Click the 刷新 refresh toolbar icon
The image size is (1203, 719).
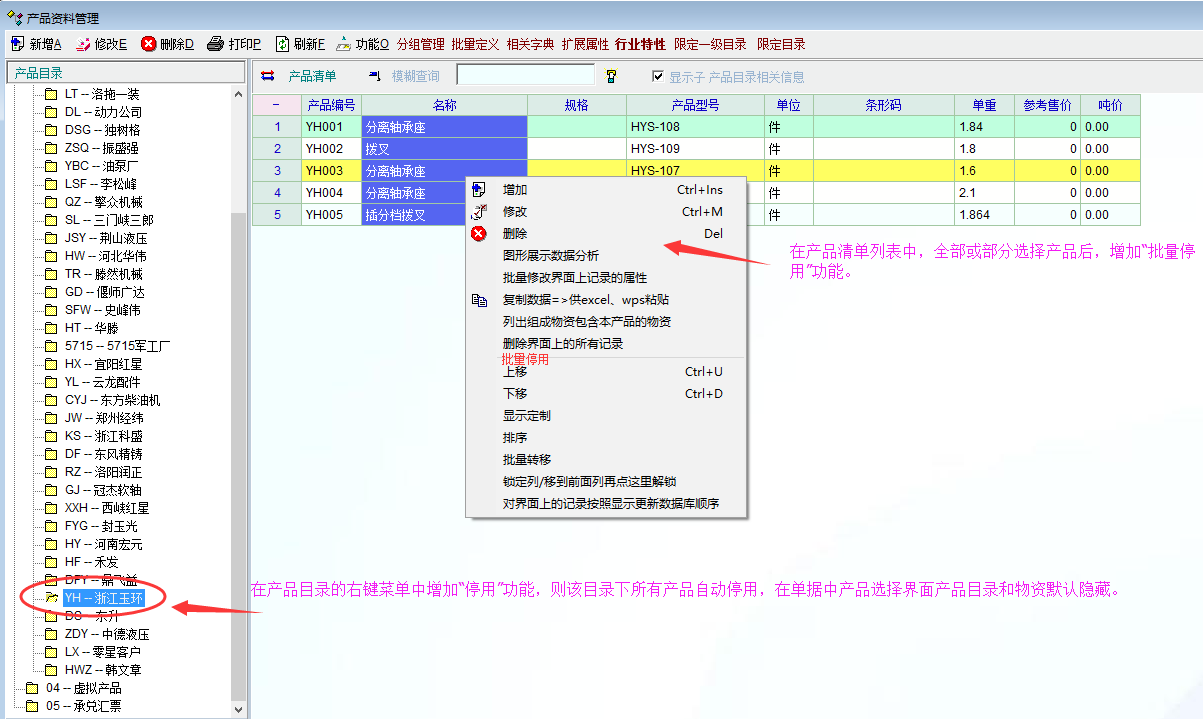(x=283, y=44)
